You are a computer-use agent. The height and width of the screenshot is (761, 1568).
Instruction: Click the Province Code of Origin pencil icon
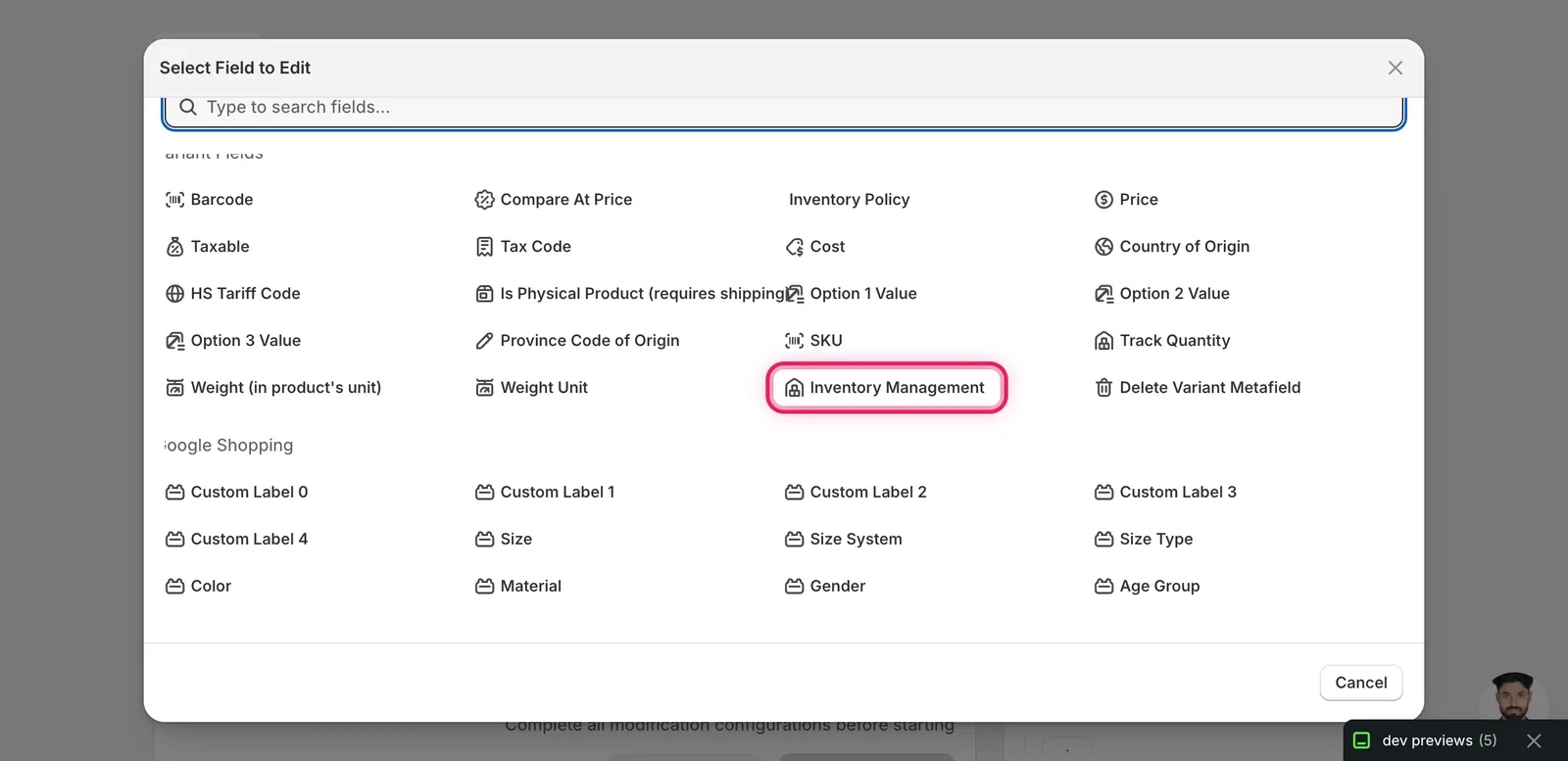pyautogui.click(x=484, y=341)
